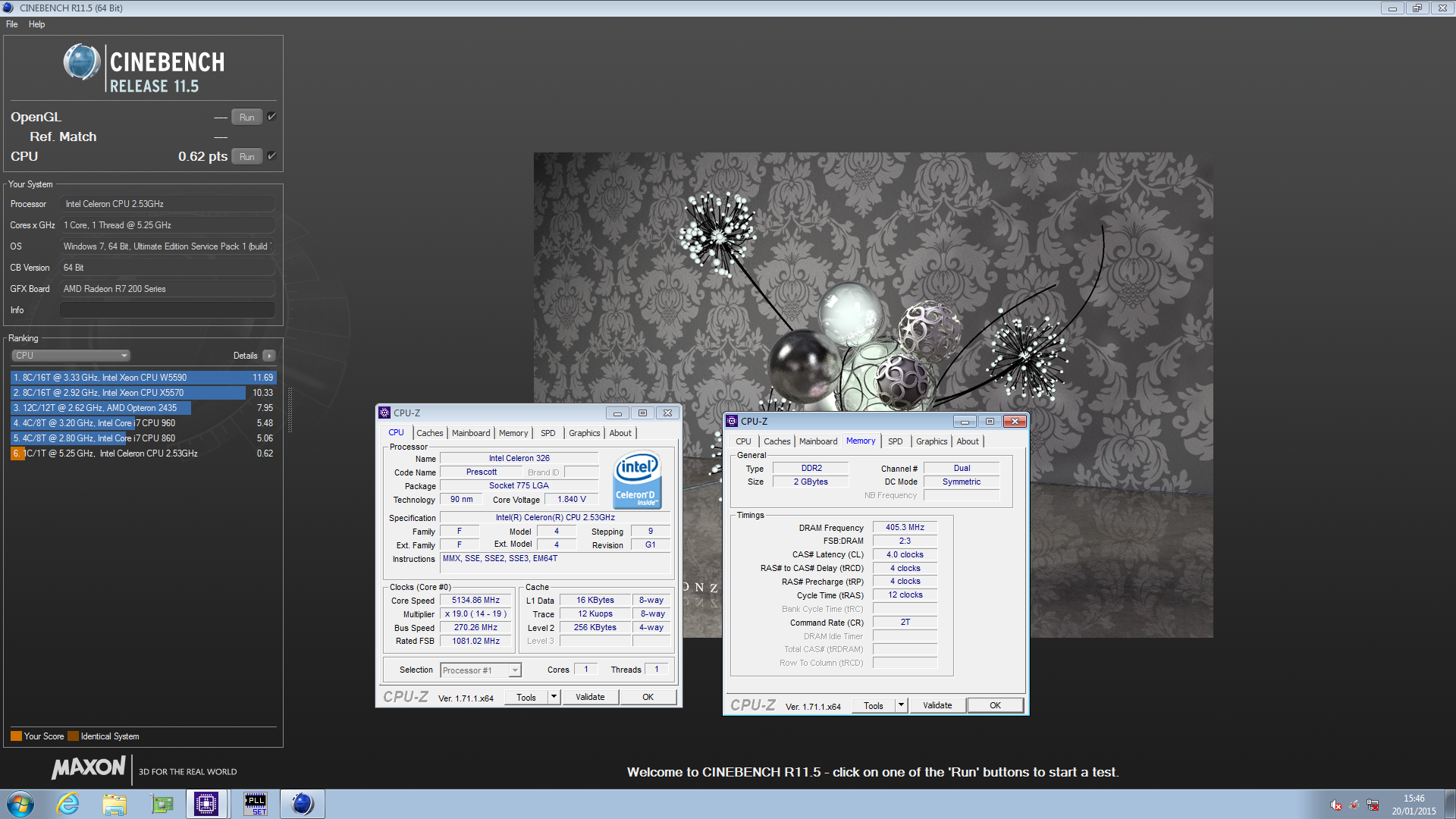Toggle the CPU test checkbox

click(x=271, y=156)
